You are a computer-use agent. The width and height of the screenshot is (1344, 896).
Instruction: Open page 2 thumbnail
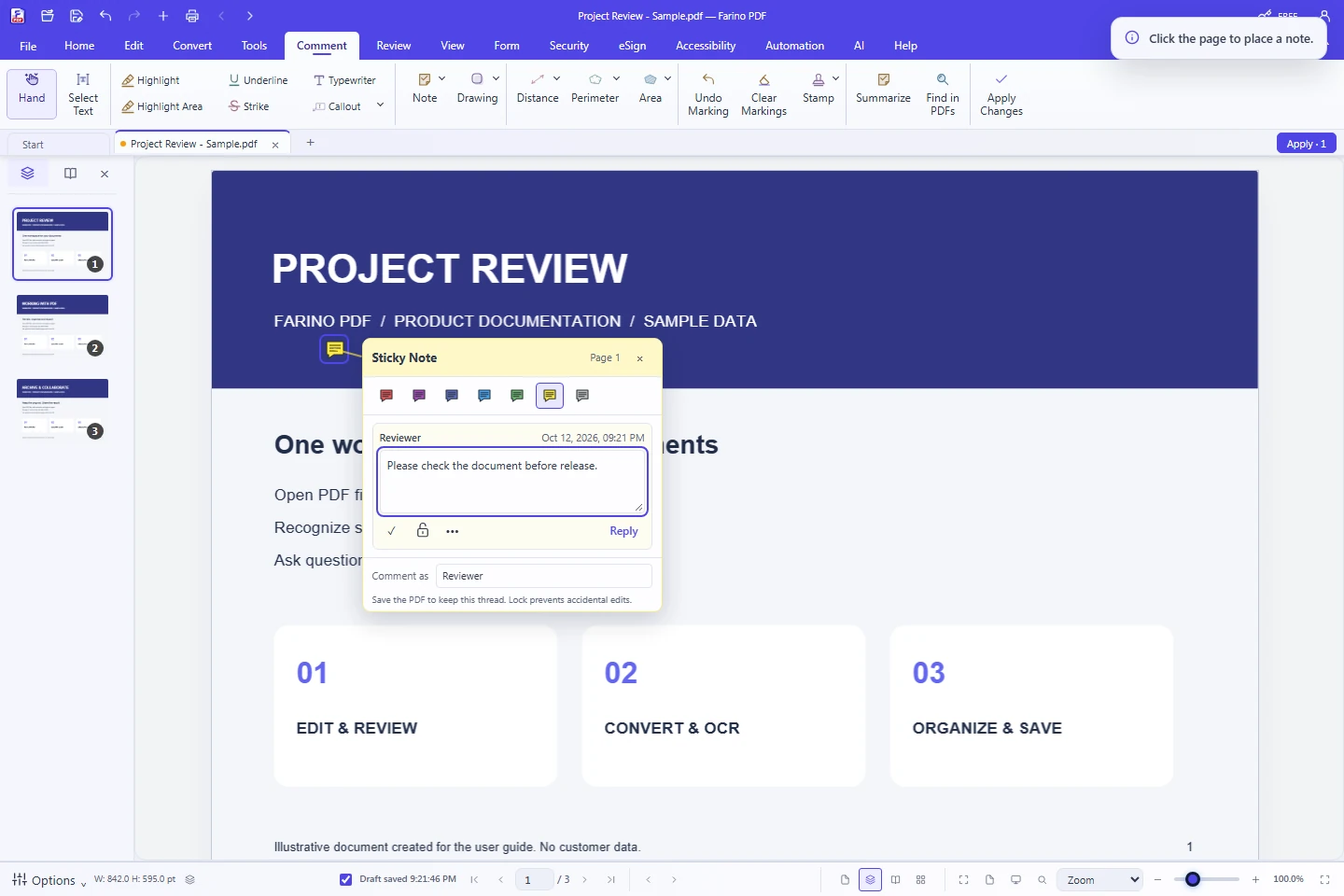click(63, 325)
